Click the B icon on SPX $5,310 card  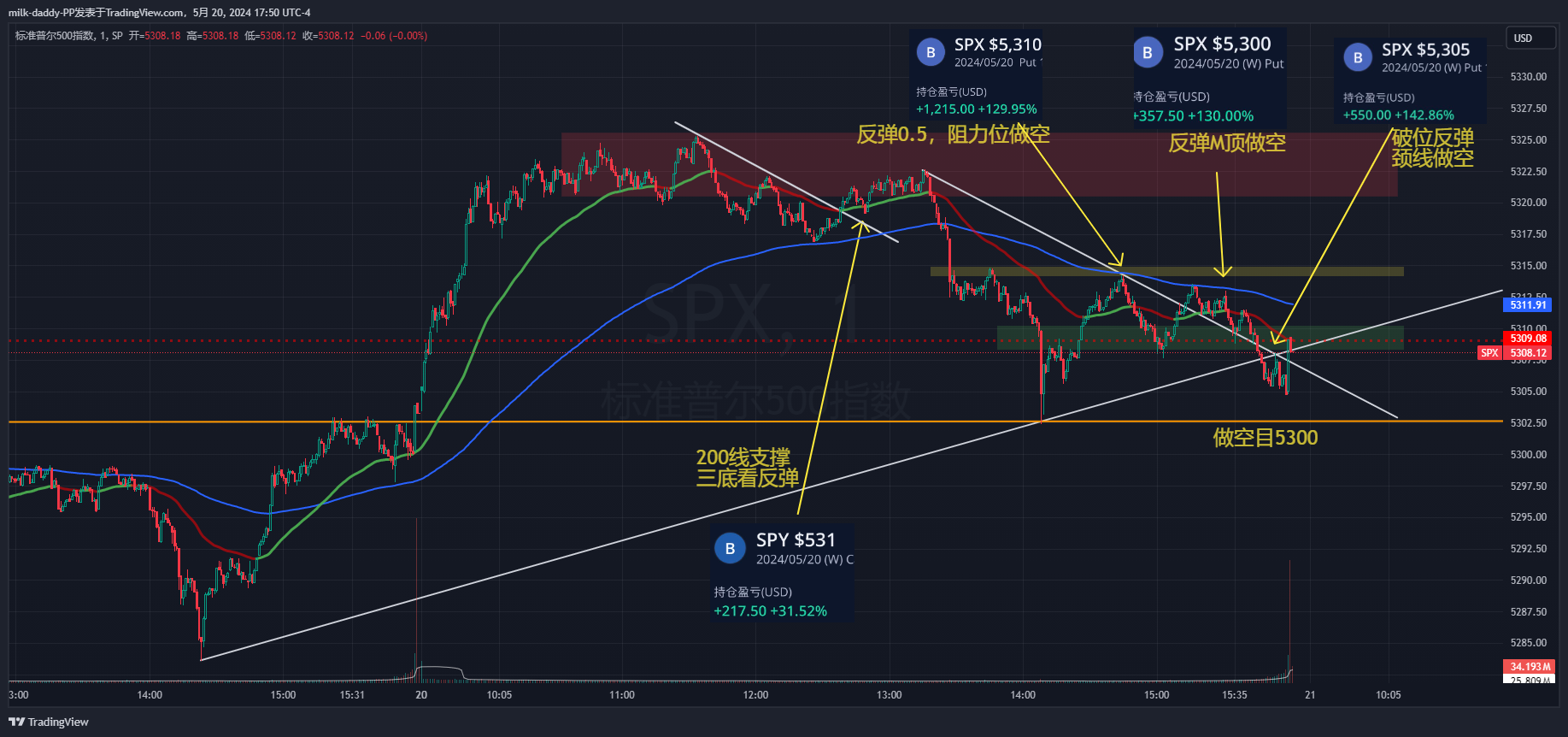tap(931, 52)
